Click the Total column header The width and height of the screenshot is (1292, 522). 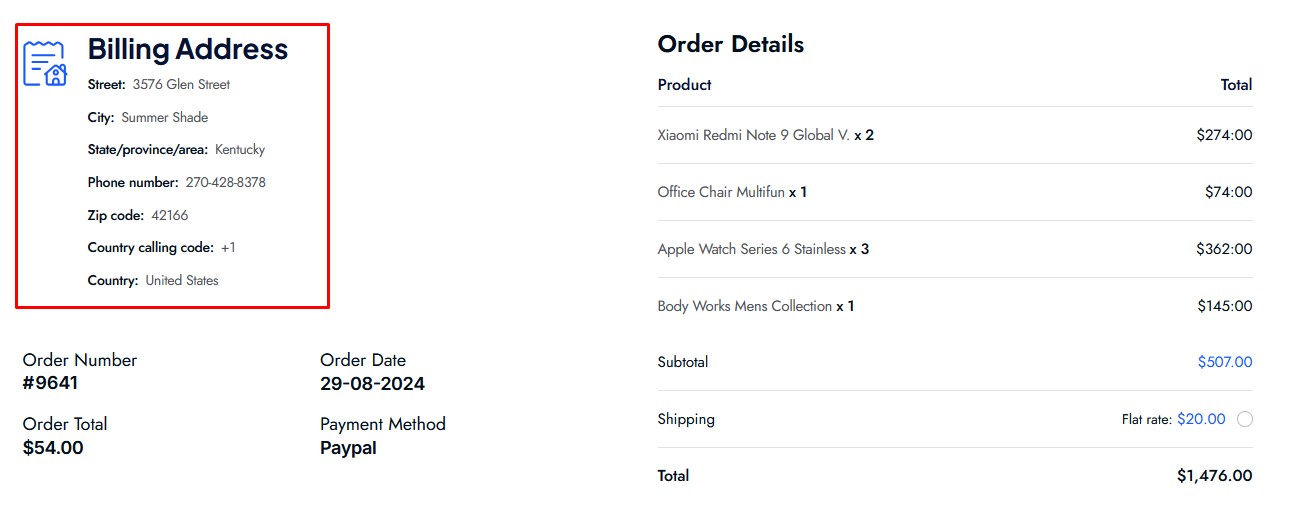coord(1237,85)
